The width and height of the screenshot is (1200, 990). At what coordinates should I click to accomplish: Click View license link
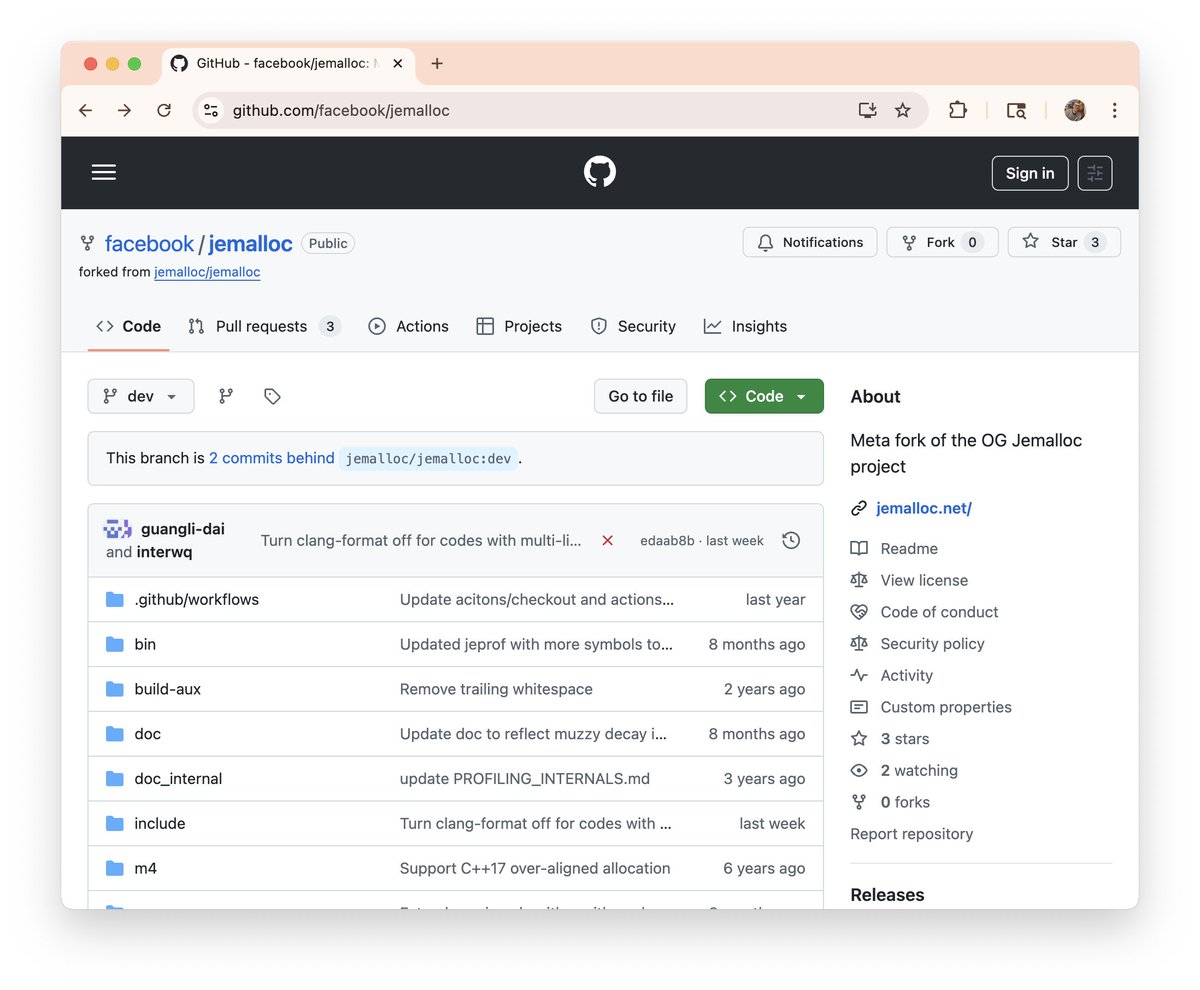(x=924, y=580)
